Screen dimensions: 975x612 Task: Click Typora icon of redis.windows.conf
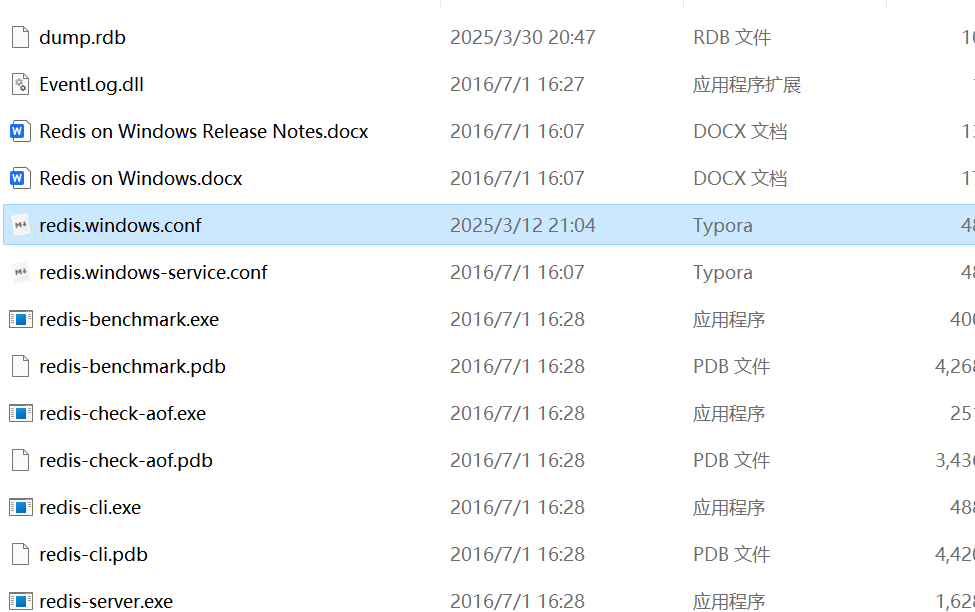(21, 225)
